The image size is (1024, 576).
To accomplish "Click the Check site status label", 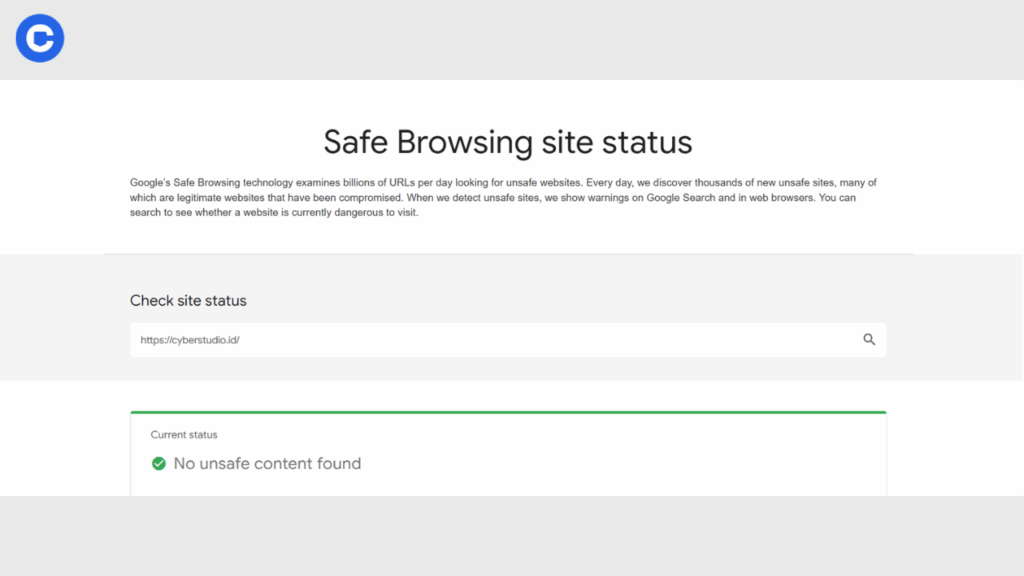I will 187,300.
